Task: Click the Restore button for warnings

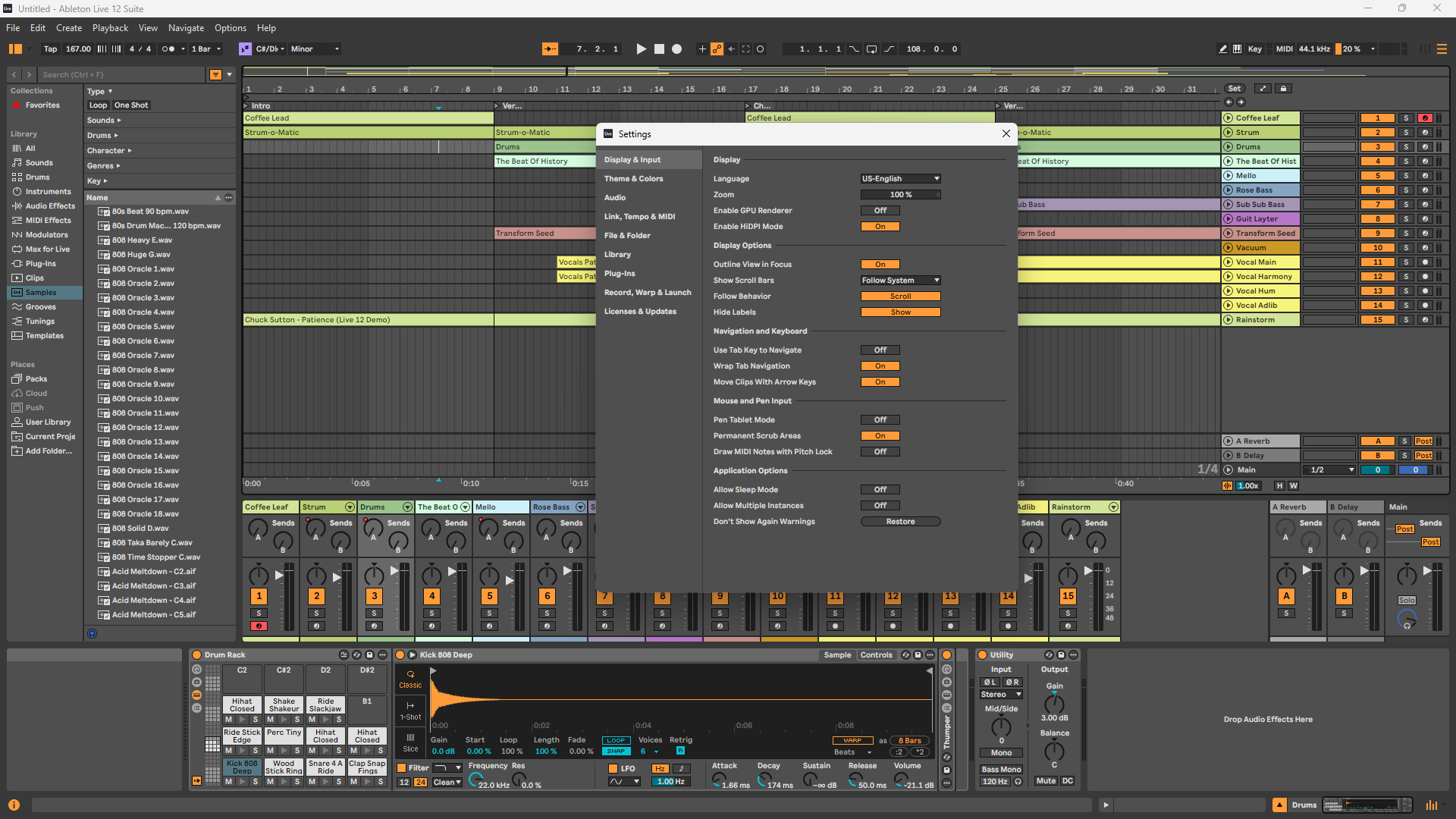Action: pos(900,521)
